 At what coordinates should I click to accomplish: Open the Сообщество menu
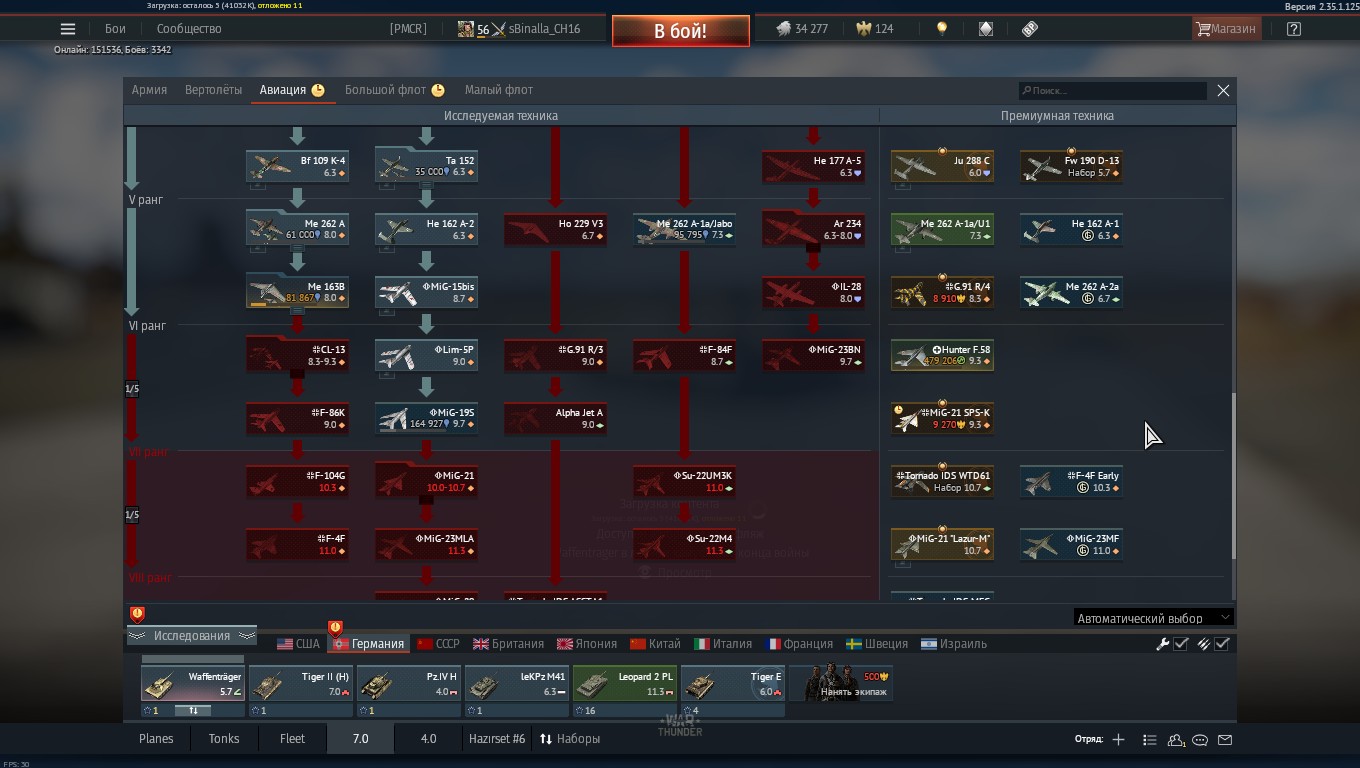click(189, 29)
